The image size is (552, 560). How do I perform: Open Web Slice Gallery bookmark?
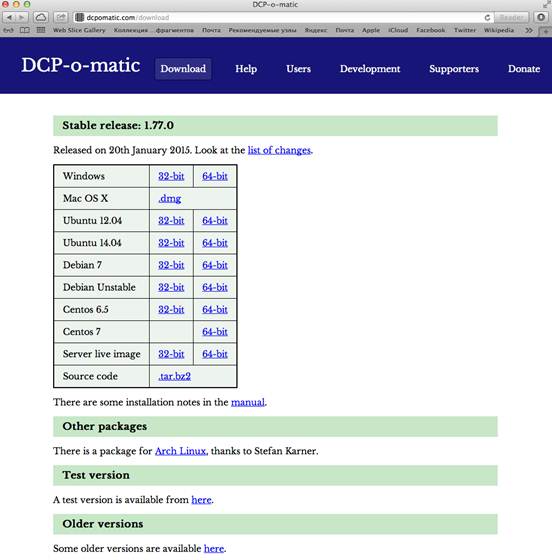[79, 30]
